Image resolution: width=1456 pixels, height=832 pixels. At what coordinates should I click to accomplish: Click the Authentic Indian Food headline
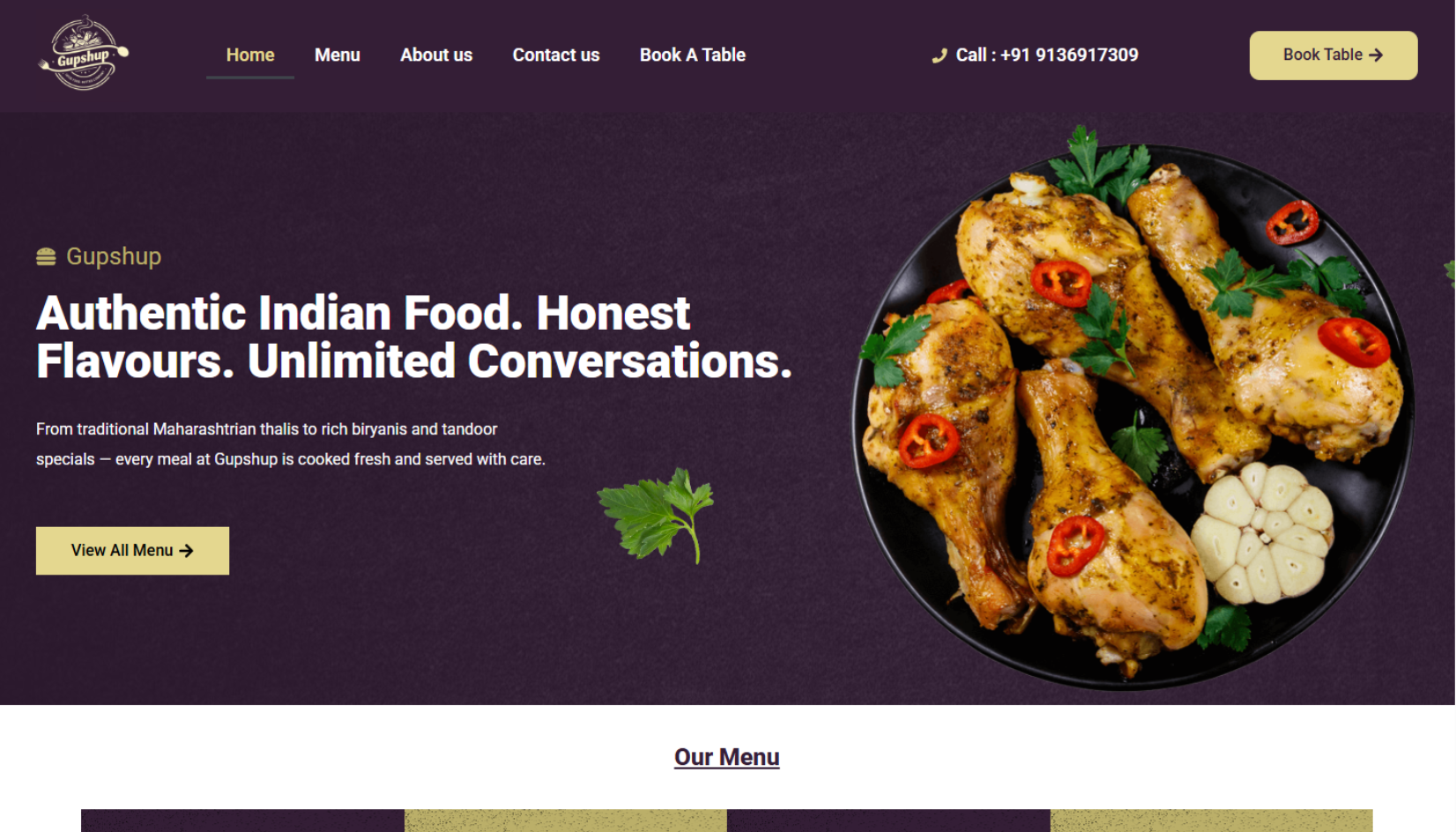click(x=414, y=338)
